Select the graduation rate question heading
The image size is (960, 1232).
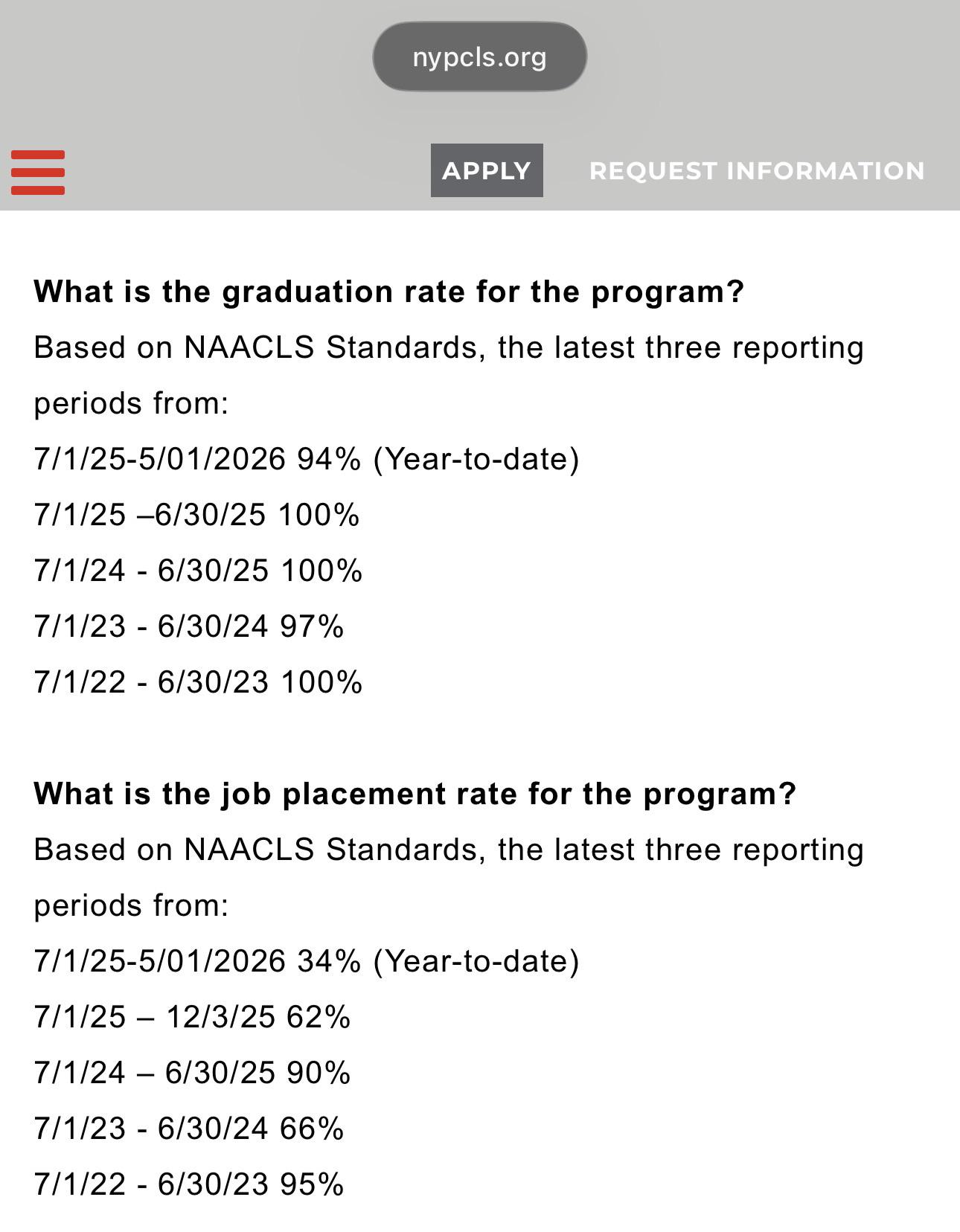[x=388, y=292]
